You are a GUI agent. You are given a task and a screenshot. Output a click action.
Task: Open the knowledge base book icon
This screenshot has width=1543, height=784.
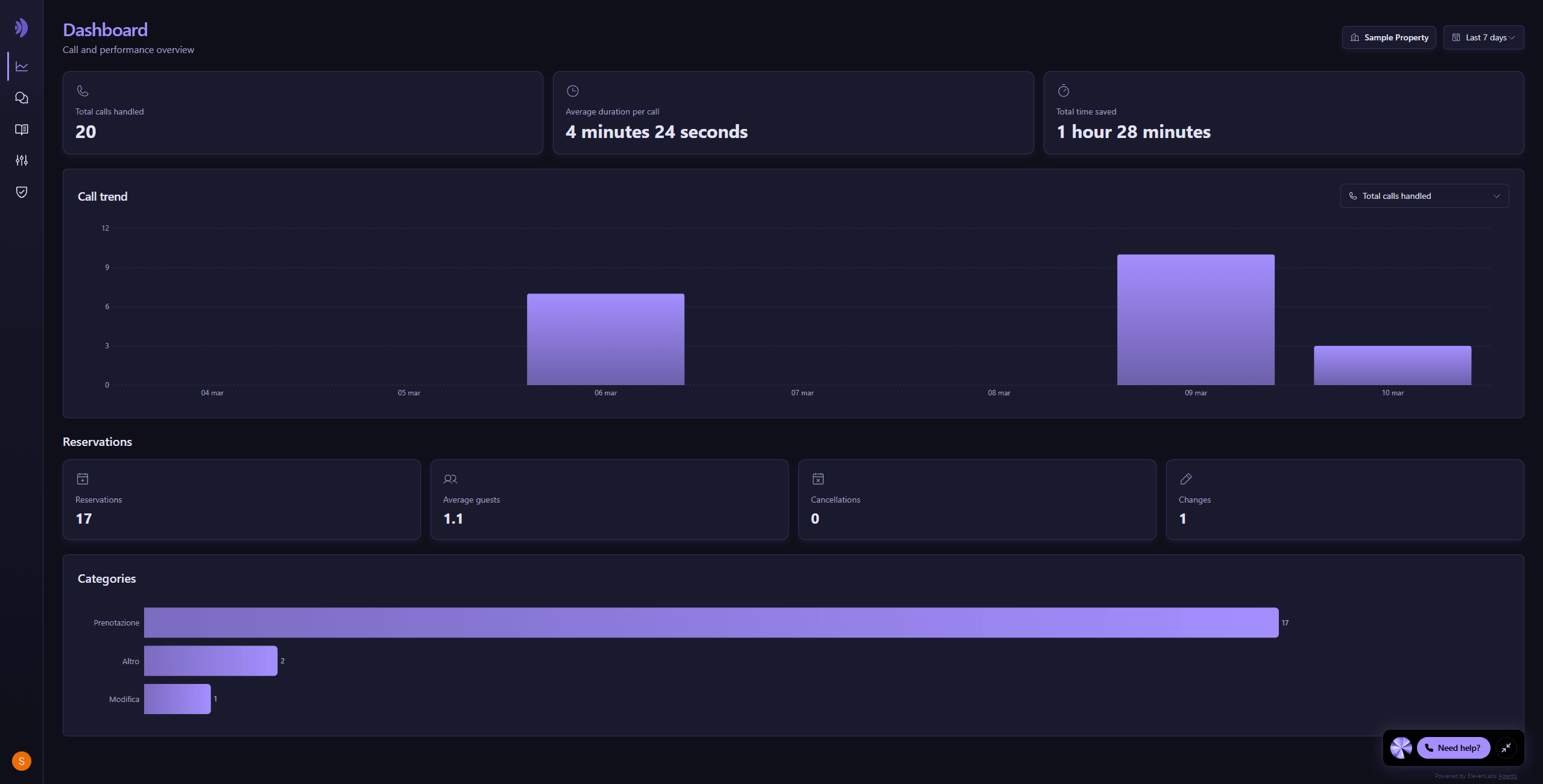coord(22,130)
